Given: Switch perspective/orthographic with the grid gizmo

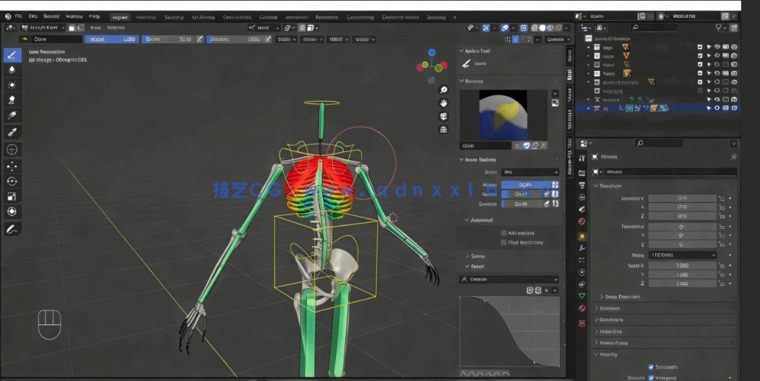Looking at the screenshot, I should (x=443, y=129).
